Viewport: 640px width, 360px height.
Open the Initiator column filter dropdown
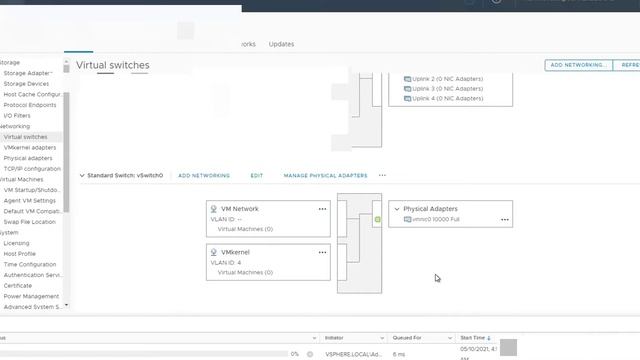click(382, 338)
